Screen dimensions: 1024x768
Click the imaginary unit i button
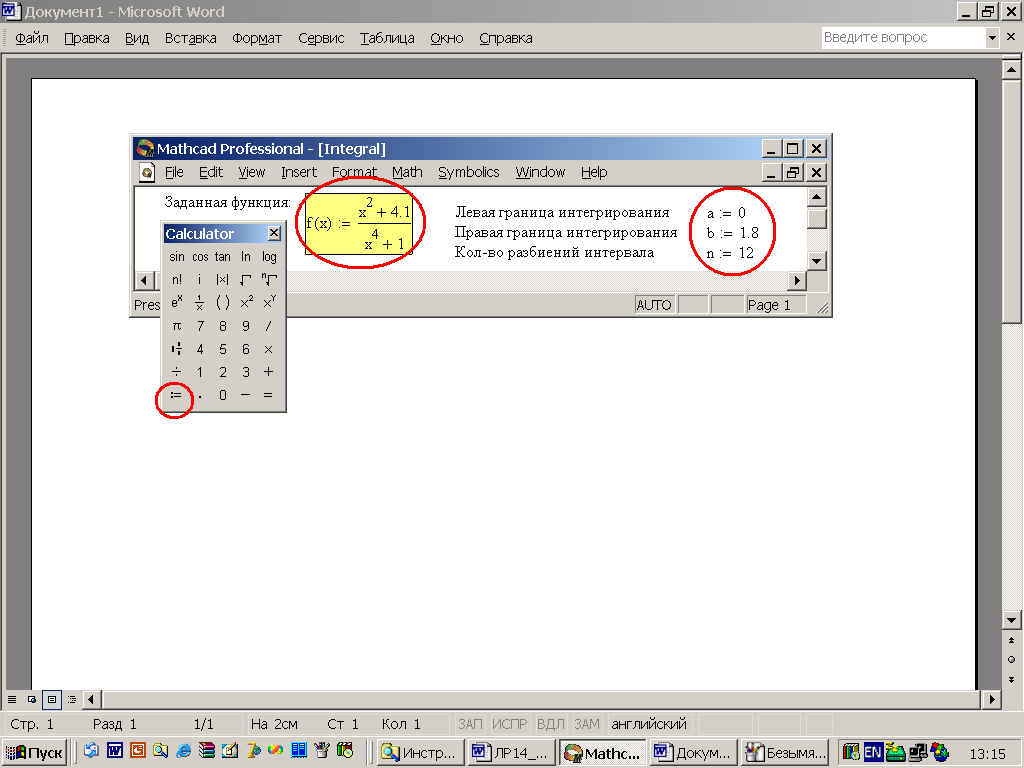200,280
